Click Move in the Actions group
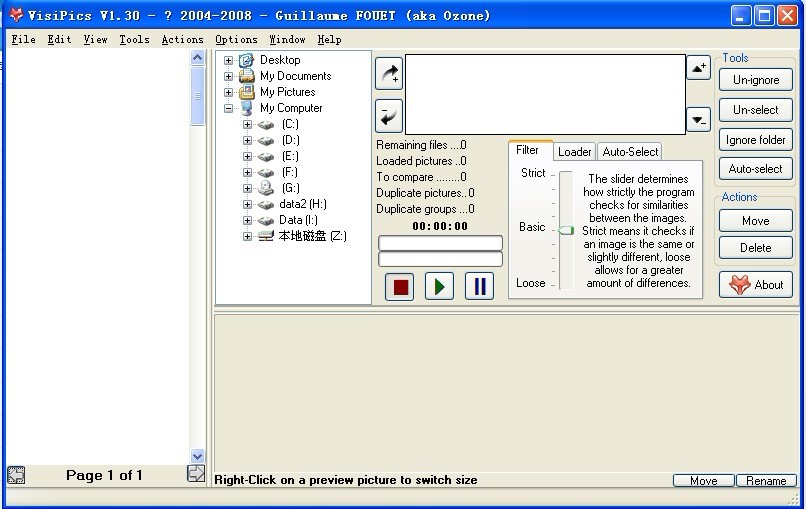This screenshot has width=806, height=509. click(x=756, y=221)
